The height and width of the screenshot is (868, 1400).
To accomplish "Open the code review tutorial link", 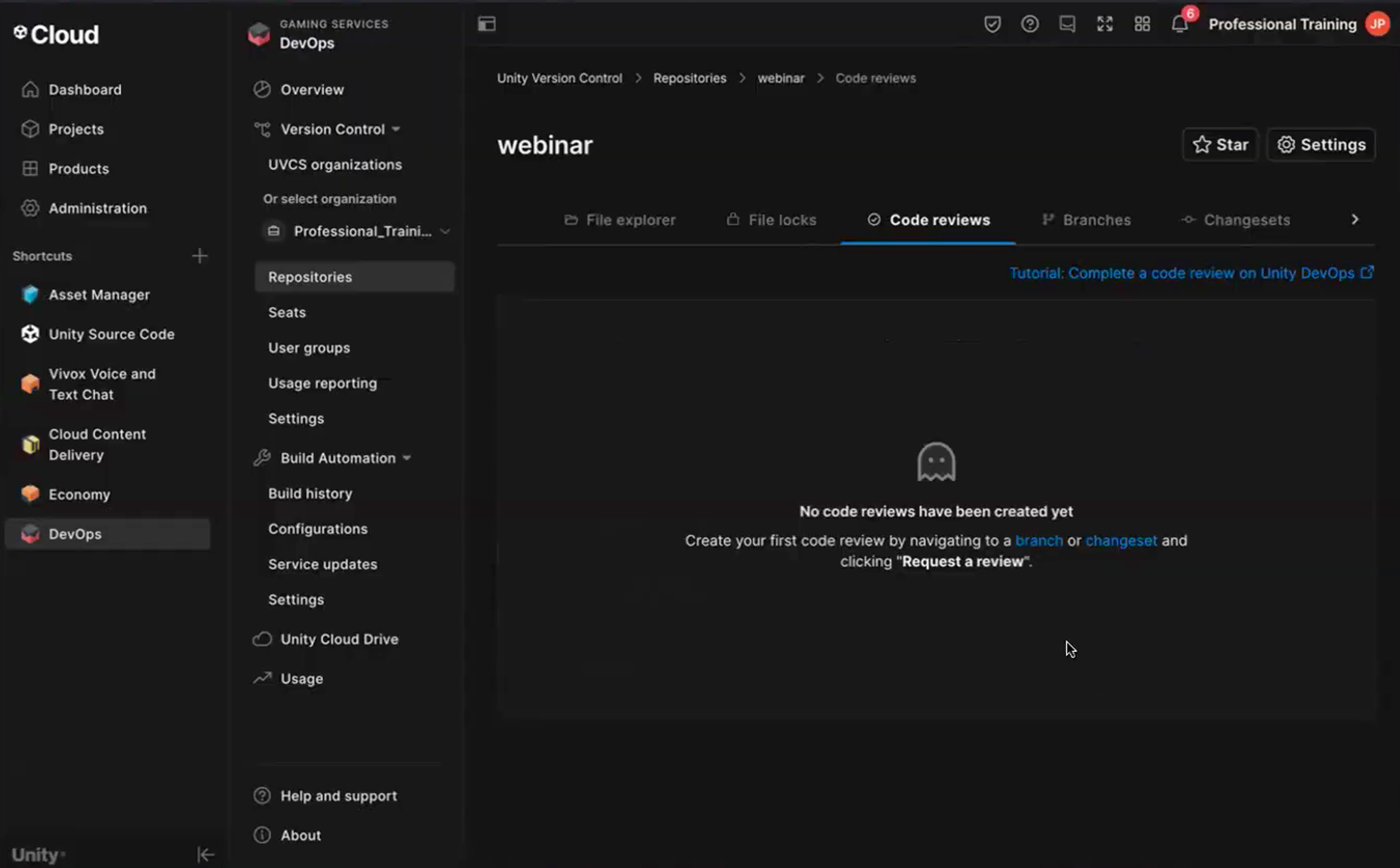I will pos(1191,273).
